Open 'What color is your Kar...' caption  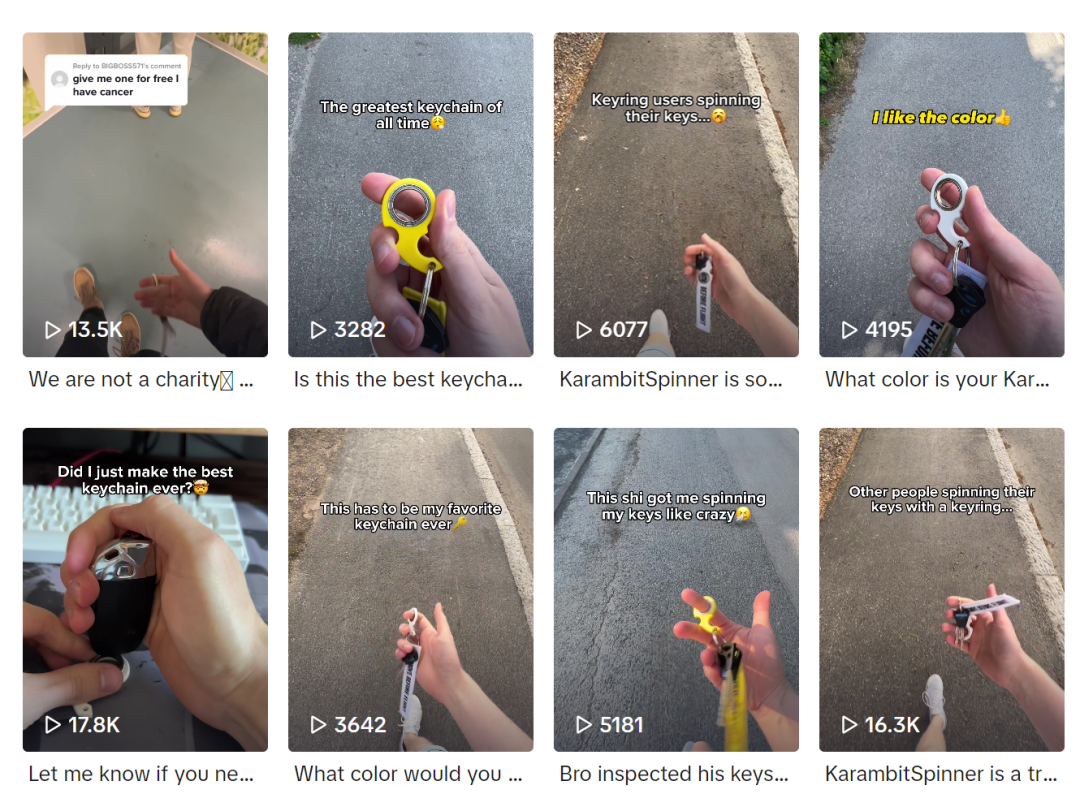[x=937, y=379]
